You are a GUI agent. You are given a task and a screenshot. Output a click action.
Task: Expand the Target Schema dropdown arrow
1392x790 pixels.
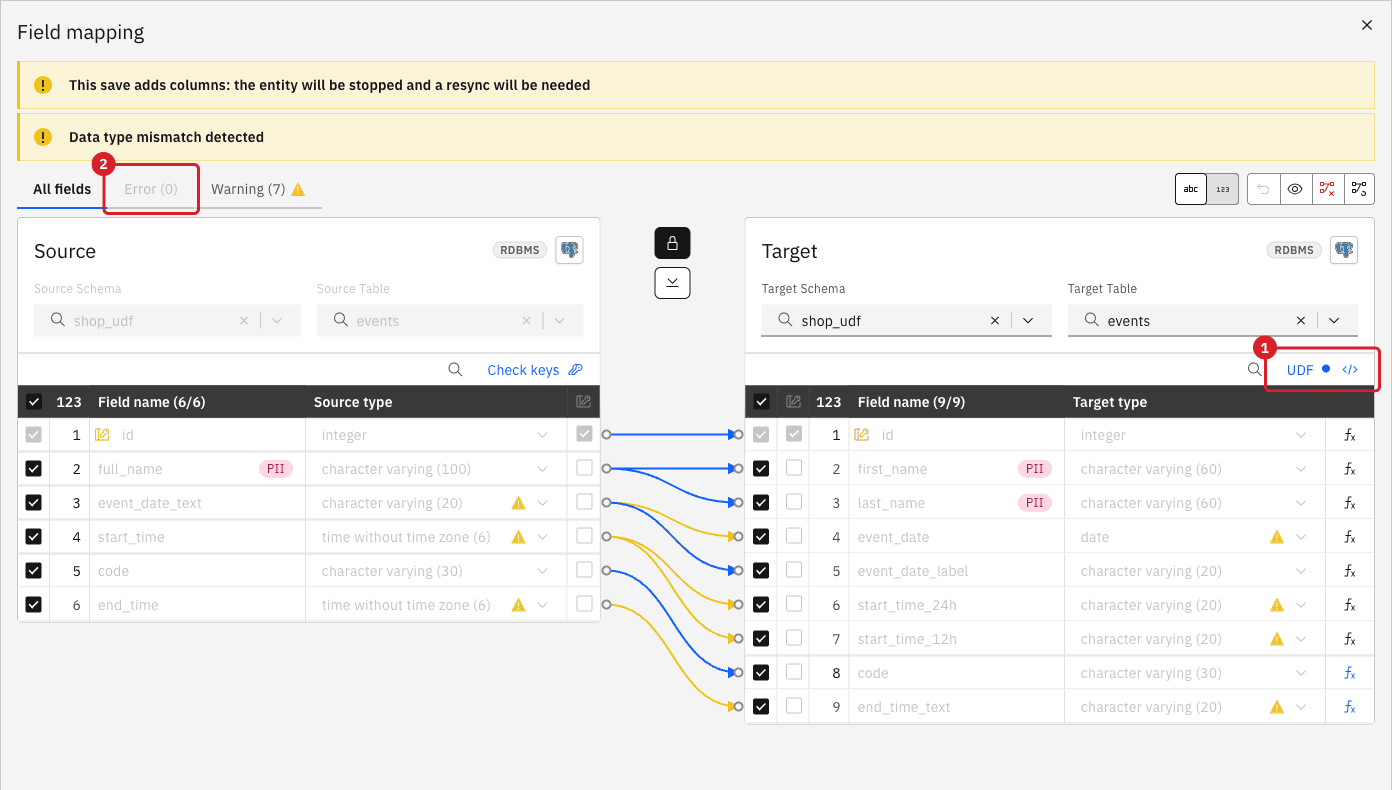1029,321
